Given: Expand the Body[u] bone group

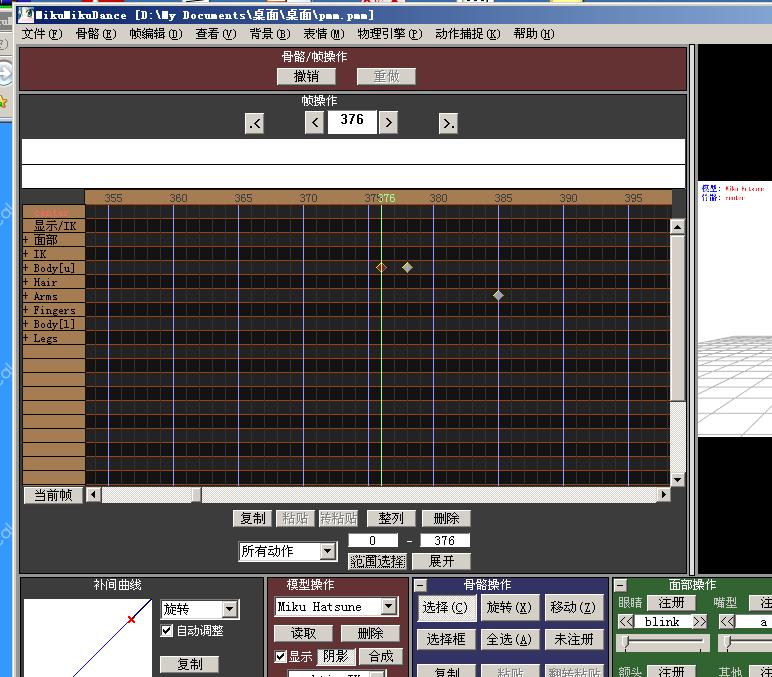Looking at the screenshot, I should point(26,268).
